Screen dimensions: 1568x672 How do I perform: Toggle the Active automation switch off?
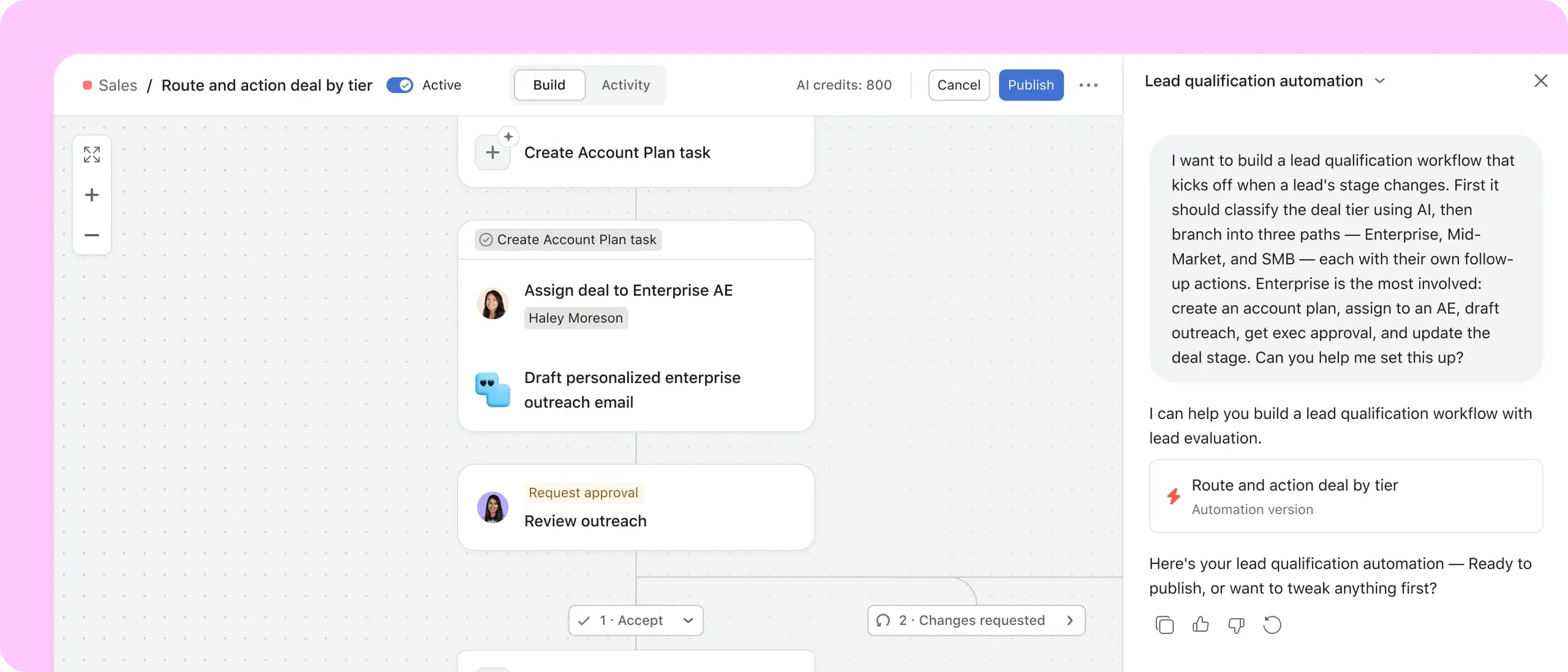click(400, 85)
